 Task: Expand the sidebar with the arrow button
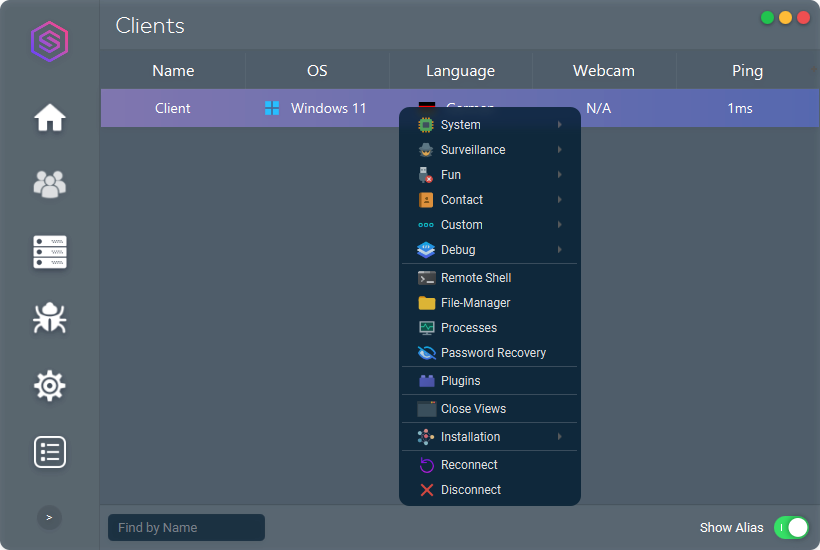(x=49, y=518)
